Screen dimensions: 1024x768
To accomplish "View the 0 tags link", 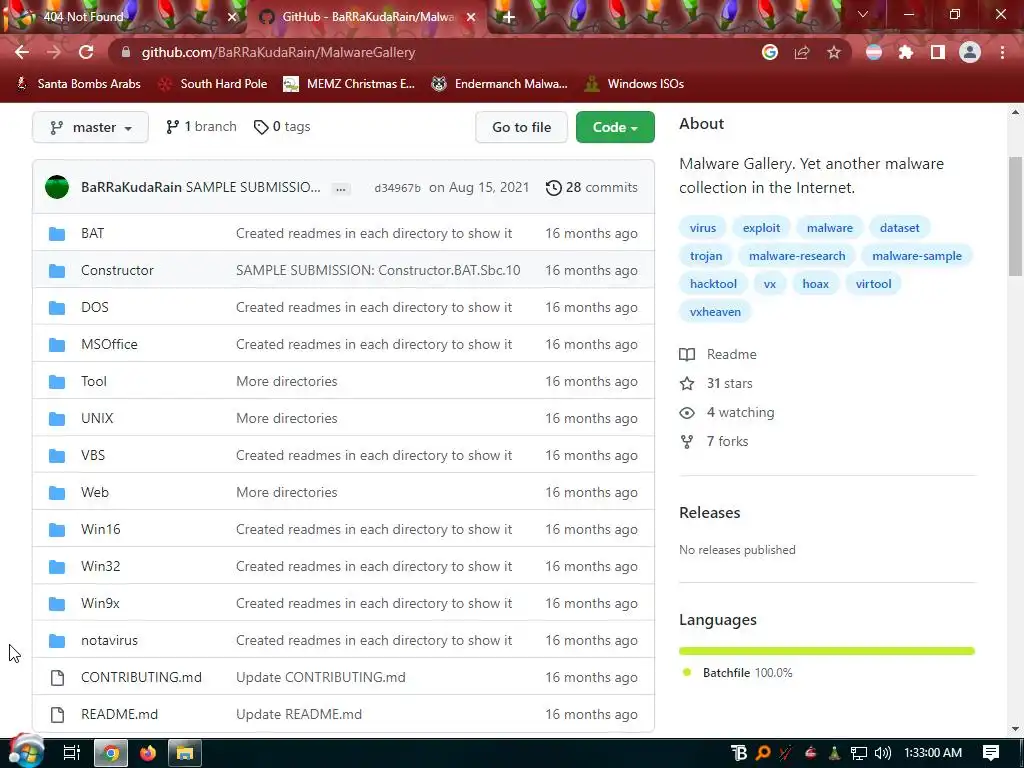I will pos(282,127).
